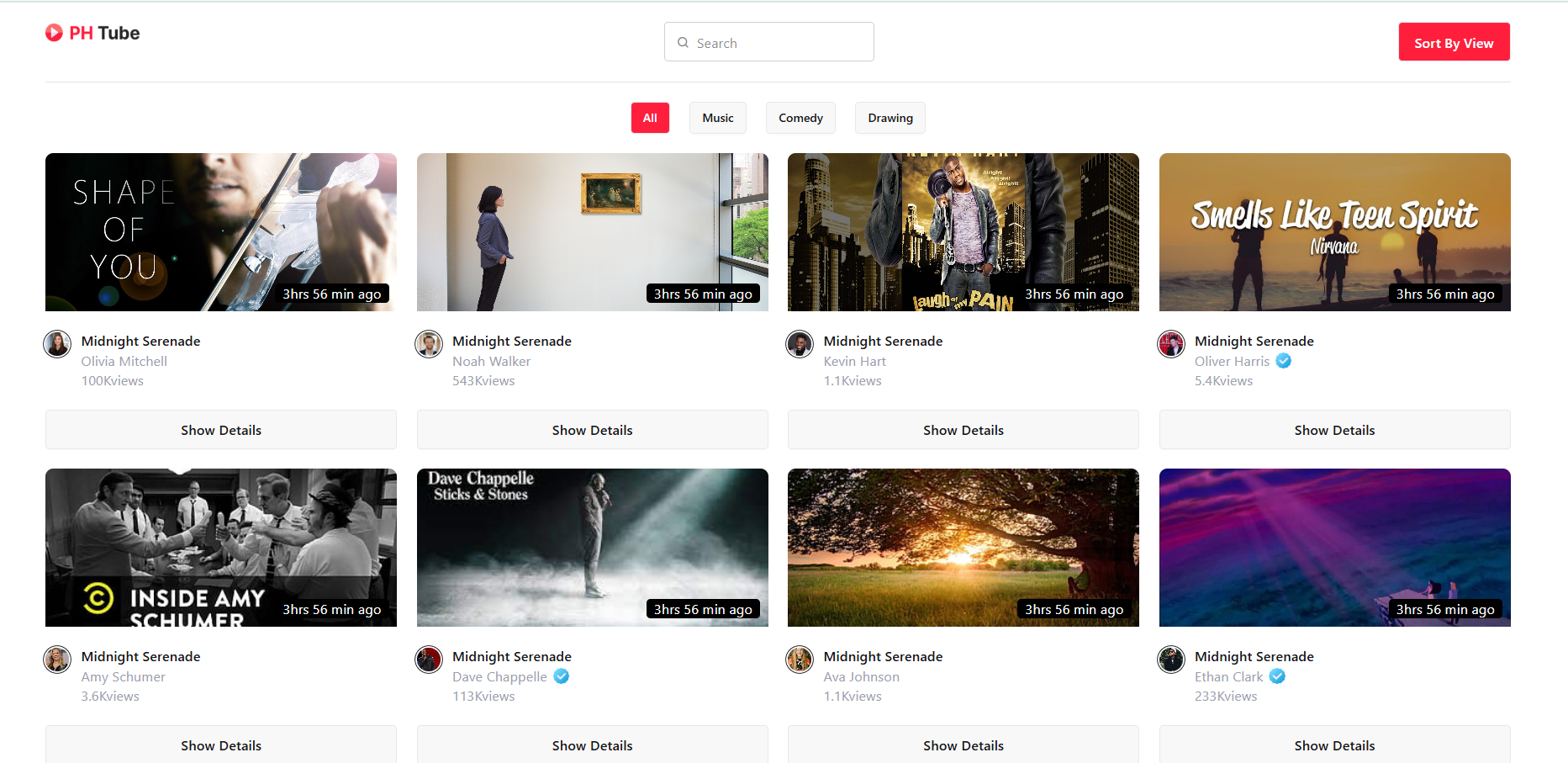
Task: Show Details for Dave Chappelle's video
Action: pyautogui.click(x=593, y=744)
